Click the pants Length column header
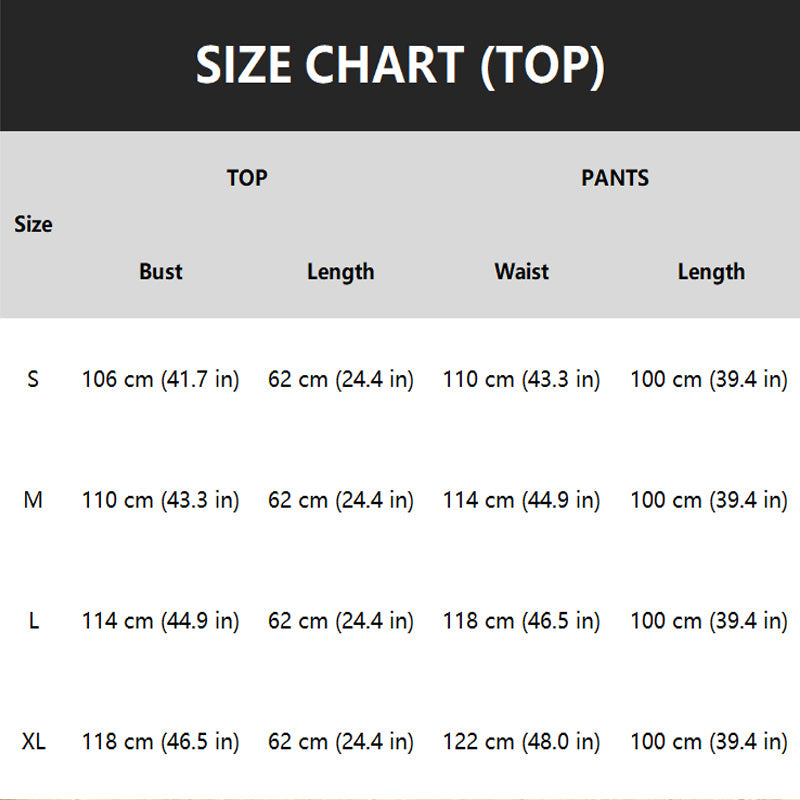This screenshot has width=800, height=800. point(711,271)
